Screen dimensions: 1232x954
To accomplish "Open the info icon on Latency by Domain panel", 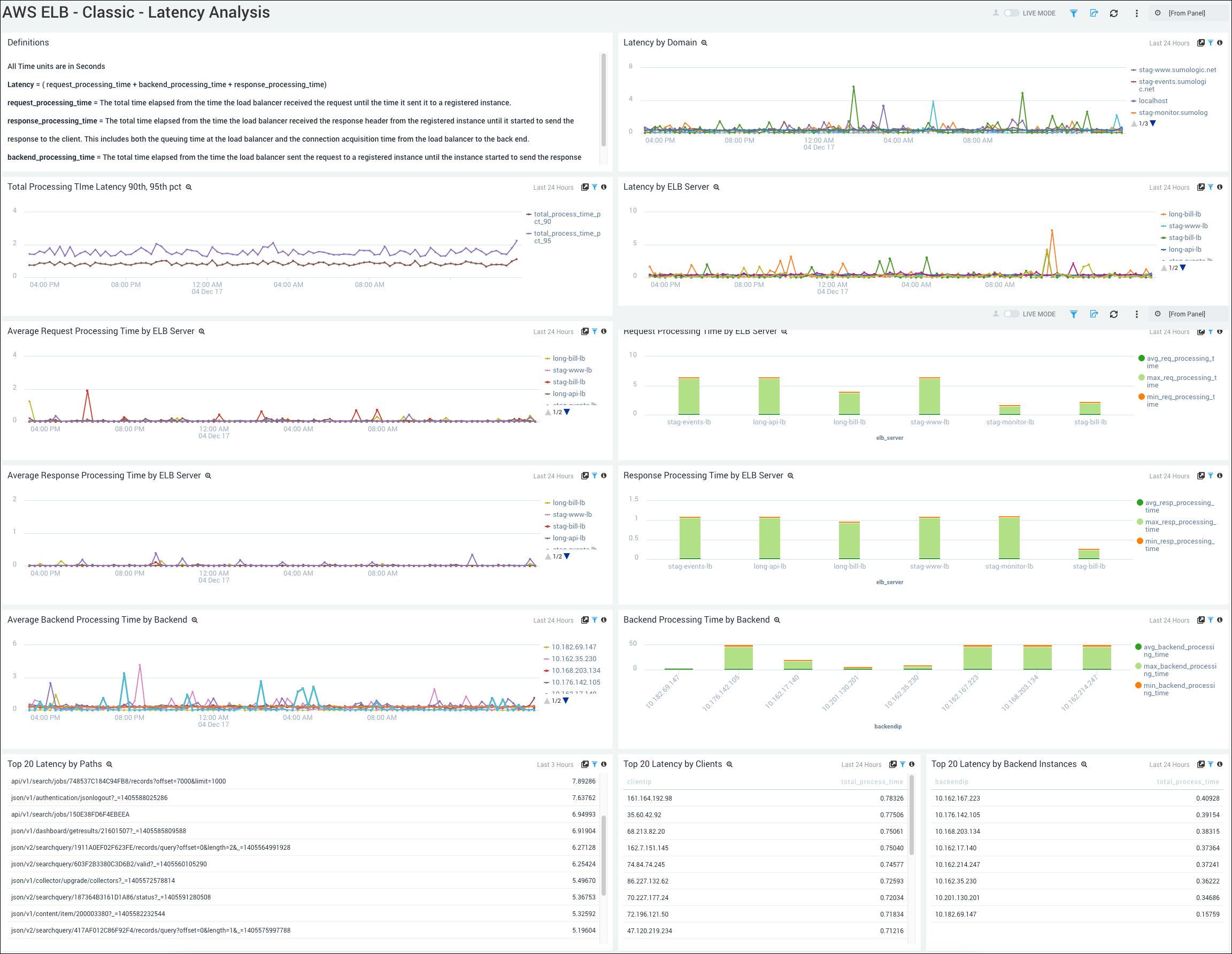I will point(1220,43).
